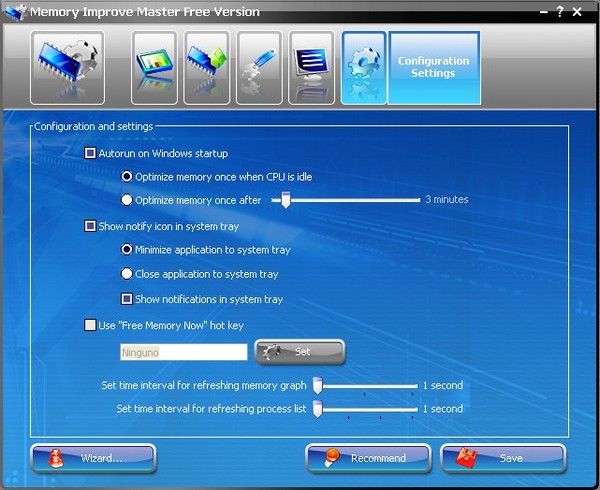The width and height of the screenshot is (600, 490).
Task: Toggle Show notifications in system tray checkbox
Action: tap(127, 299)
